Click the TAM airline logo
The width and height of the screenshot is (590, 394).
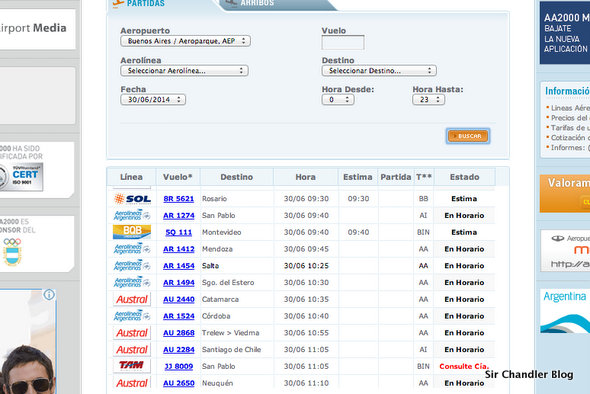pyautogui.click(x=132, y=366)
